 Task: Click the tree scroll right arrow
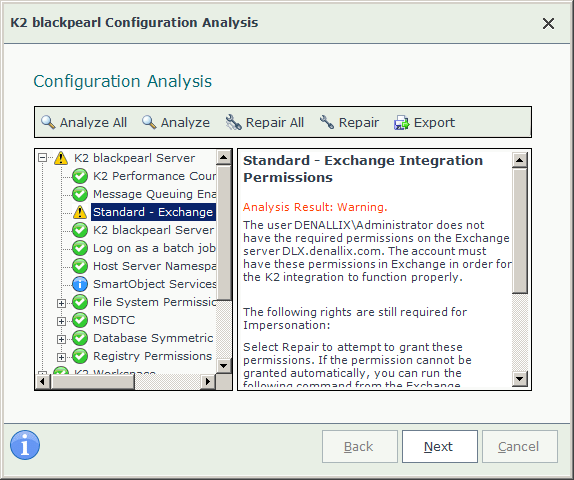pyautogui.click(x=208, y=382)
